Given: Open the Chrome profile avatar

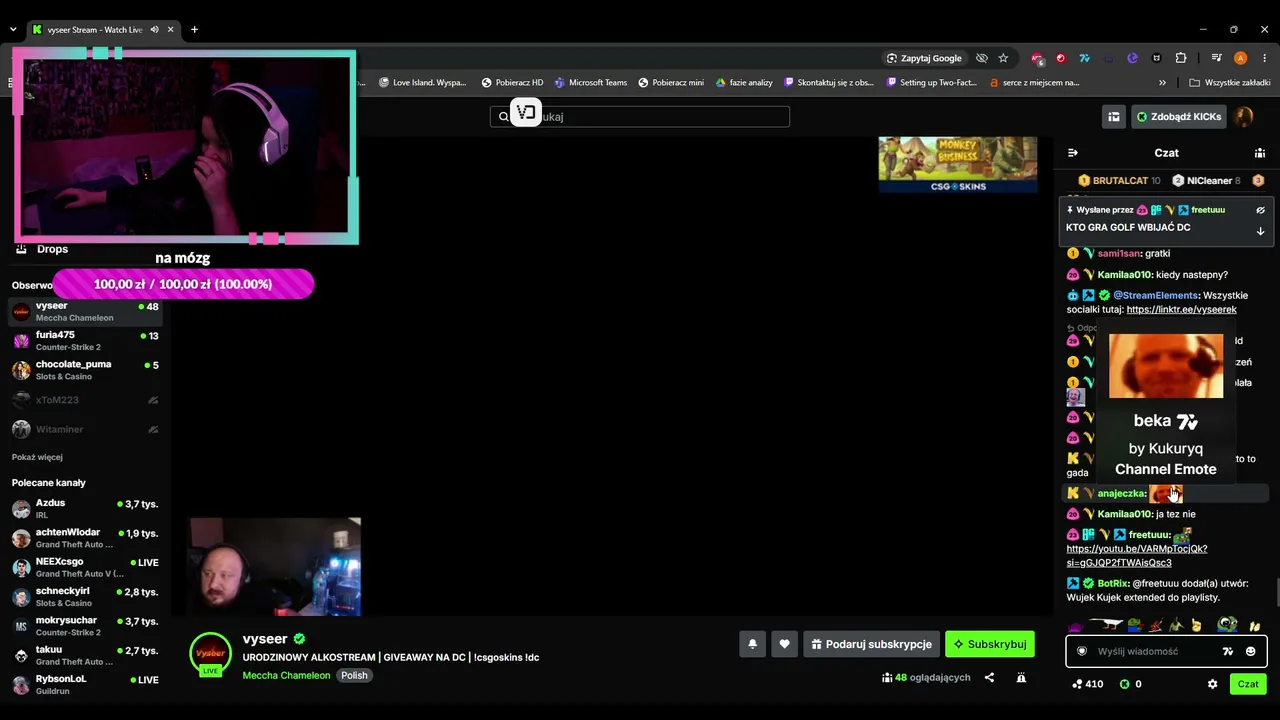Looking at the screenshot, I should tap(1241, 58).
